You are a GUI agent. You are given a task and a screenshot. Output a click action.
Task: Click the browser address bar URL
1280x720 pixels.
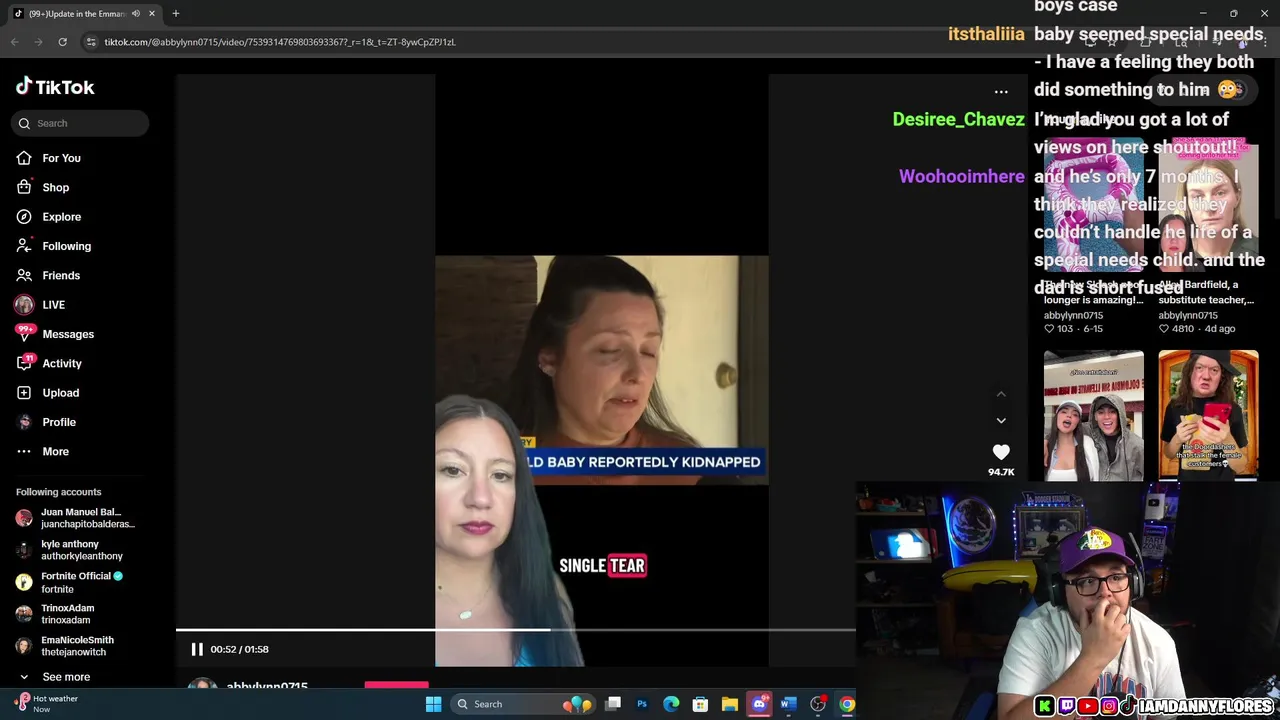tap(280, 42)
